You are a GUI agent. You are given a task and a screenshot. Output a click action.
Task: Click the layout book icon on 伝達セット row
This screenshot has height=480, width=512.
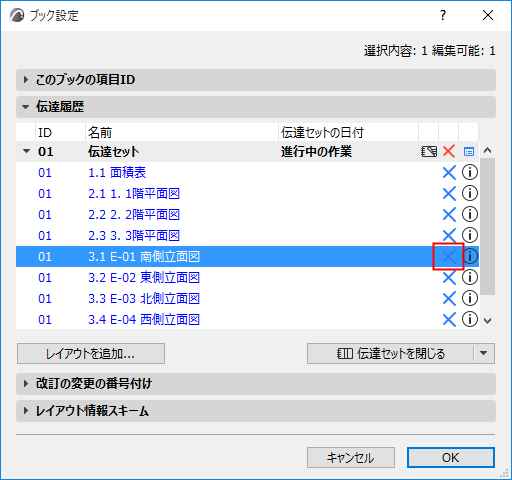(429, 152)
